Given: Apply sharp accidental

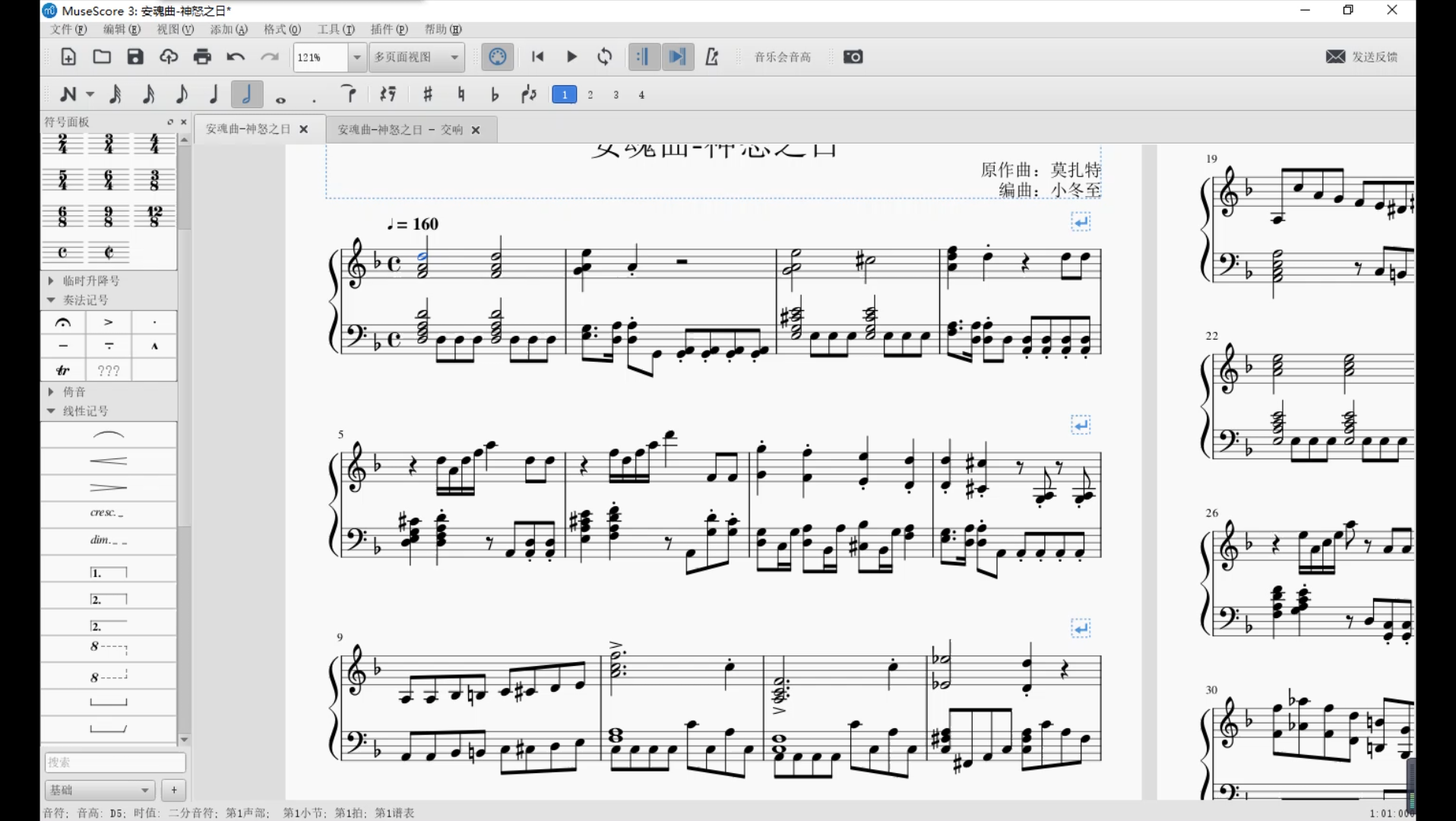Looking at the screenshot, I should coord(428,94).
